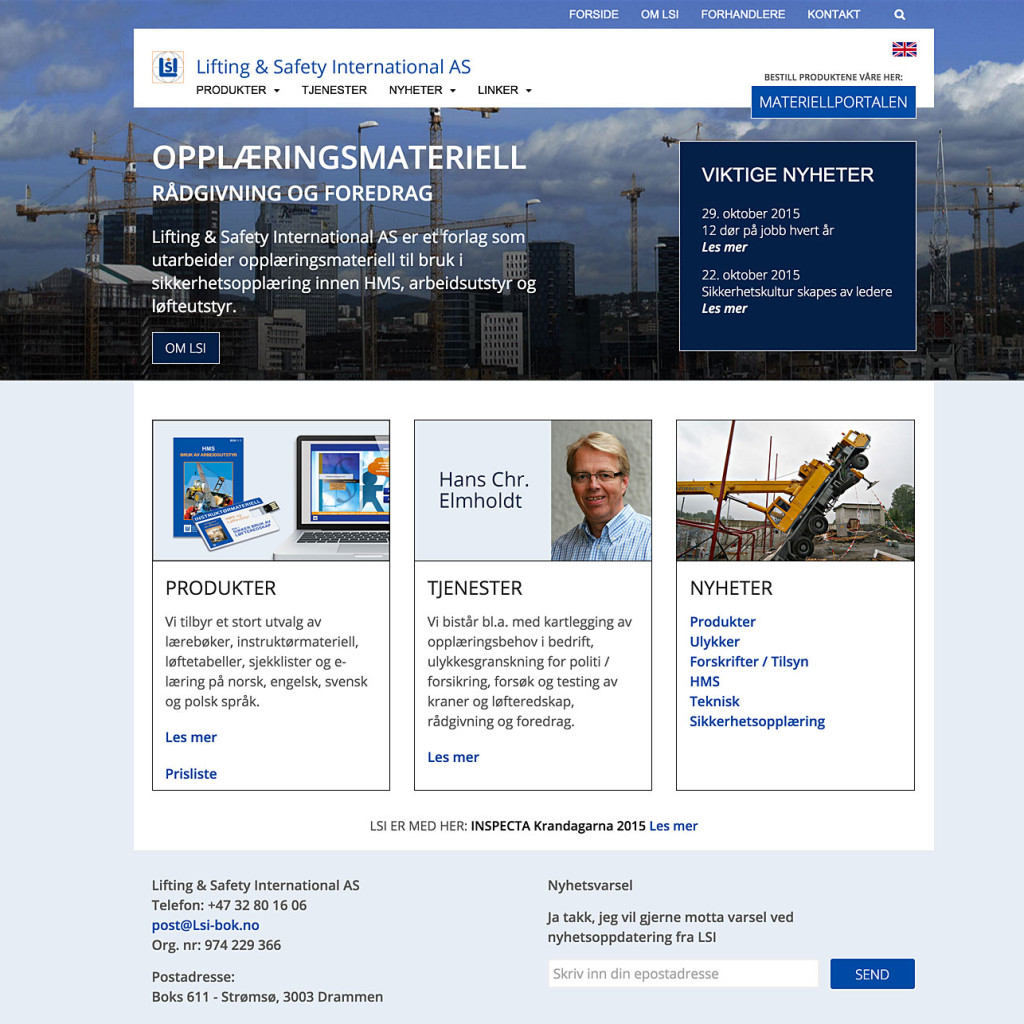The width and height of the screenshot is (1024, 1024).
Task: Click the LSI logo icon
Action: [168, 67]
